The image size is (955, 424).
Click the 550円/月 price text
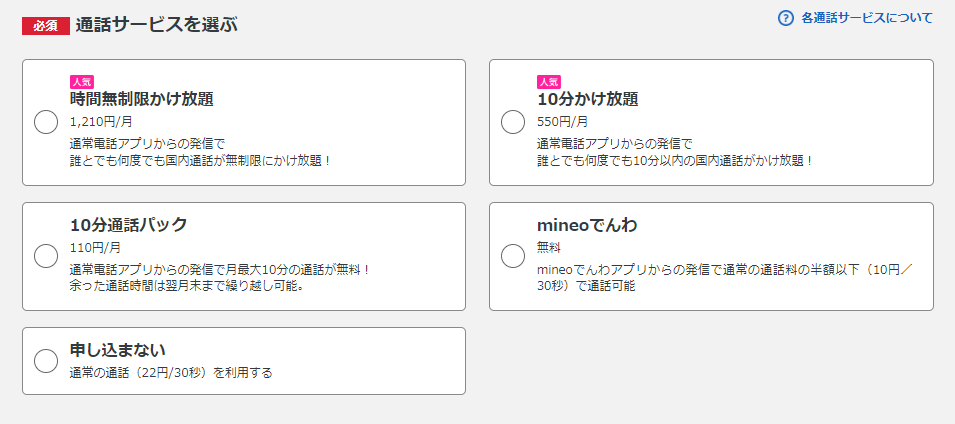[x=562, y=122]
